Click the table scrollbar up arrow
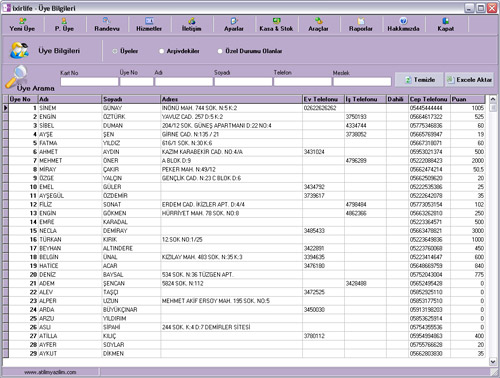This screenshot has height=378, width=500. (x=493, y=99)
